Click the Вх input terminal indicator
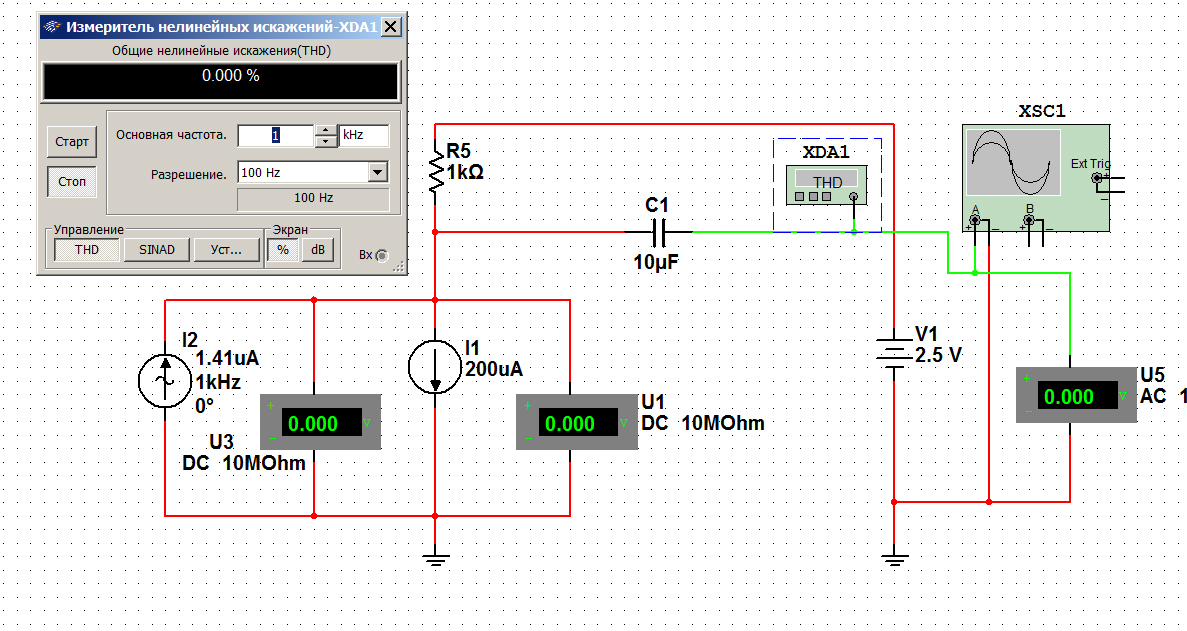Image resolution: width=1187 pixels, height=631 pixels. coord(382,256)
